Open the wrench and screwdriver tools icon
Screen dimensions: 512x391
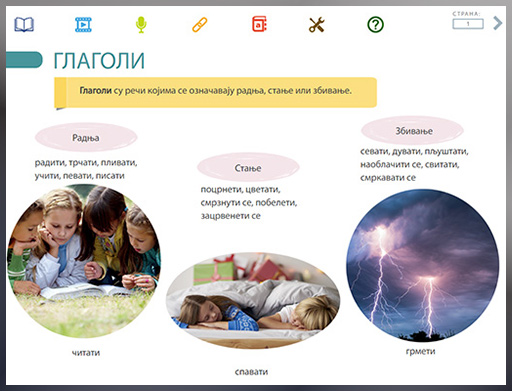[317, 25]
